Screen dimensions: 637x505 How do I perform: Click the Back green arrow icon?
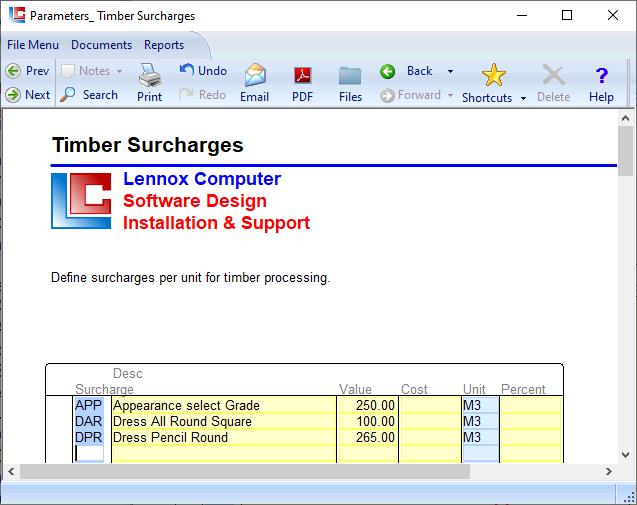[x=388, y=71]
